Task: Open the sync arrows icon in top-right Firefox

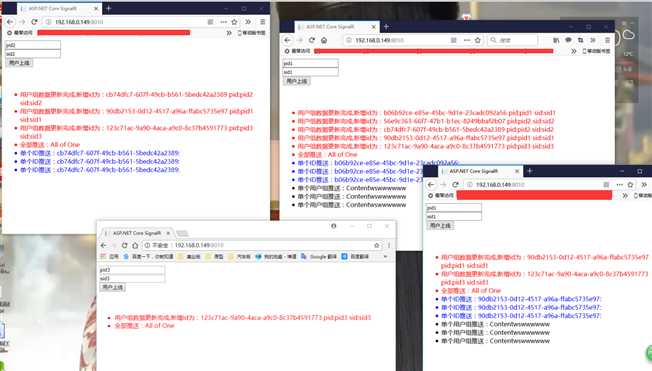Action: tap(580, 40)
